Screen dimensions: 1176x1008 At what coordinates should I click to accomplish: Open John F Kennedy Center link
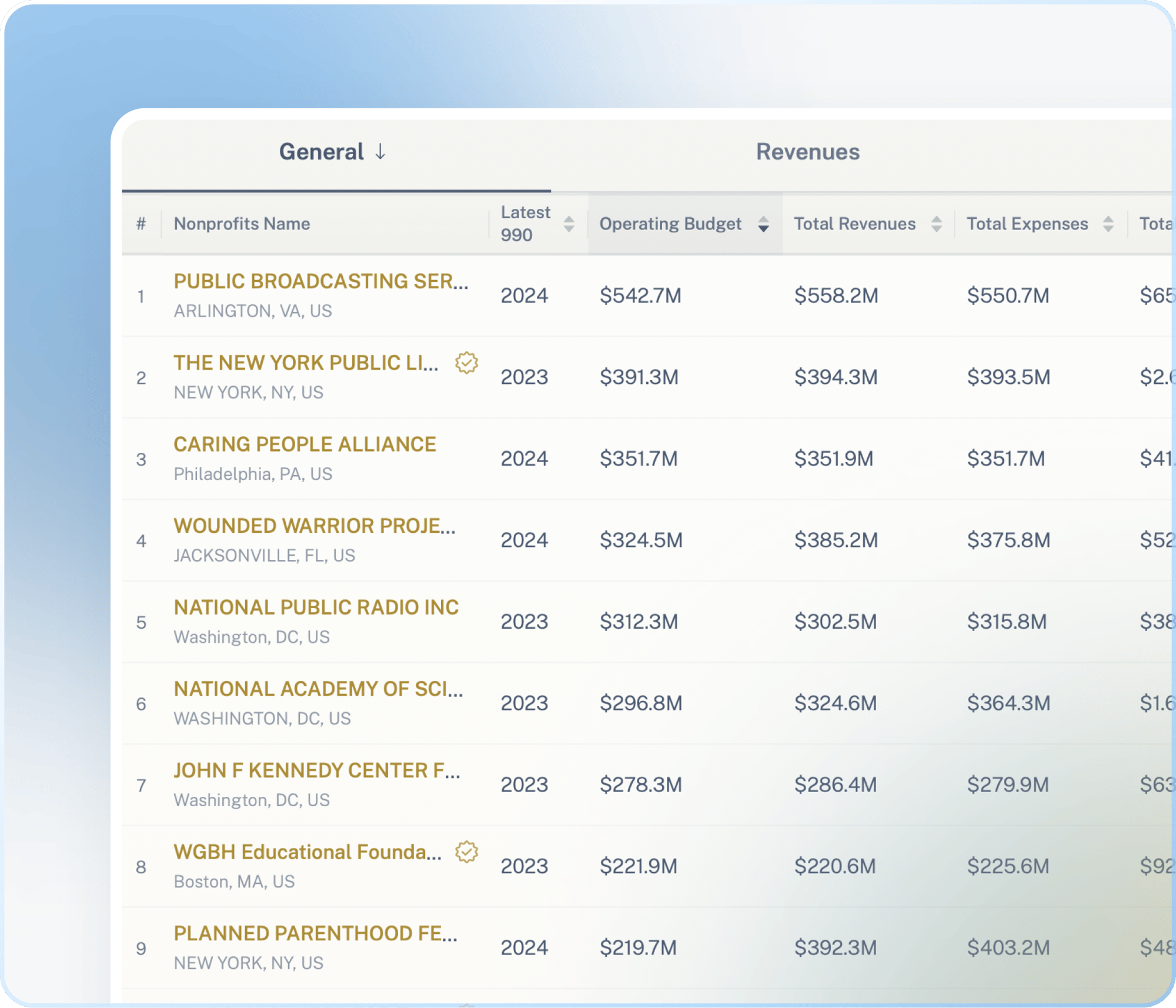316,770
